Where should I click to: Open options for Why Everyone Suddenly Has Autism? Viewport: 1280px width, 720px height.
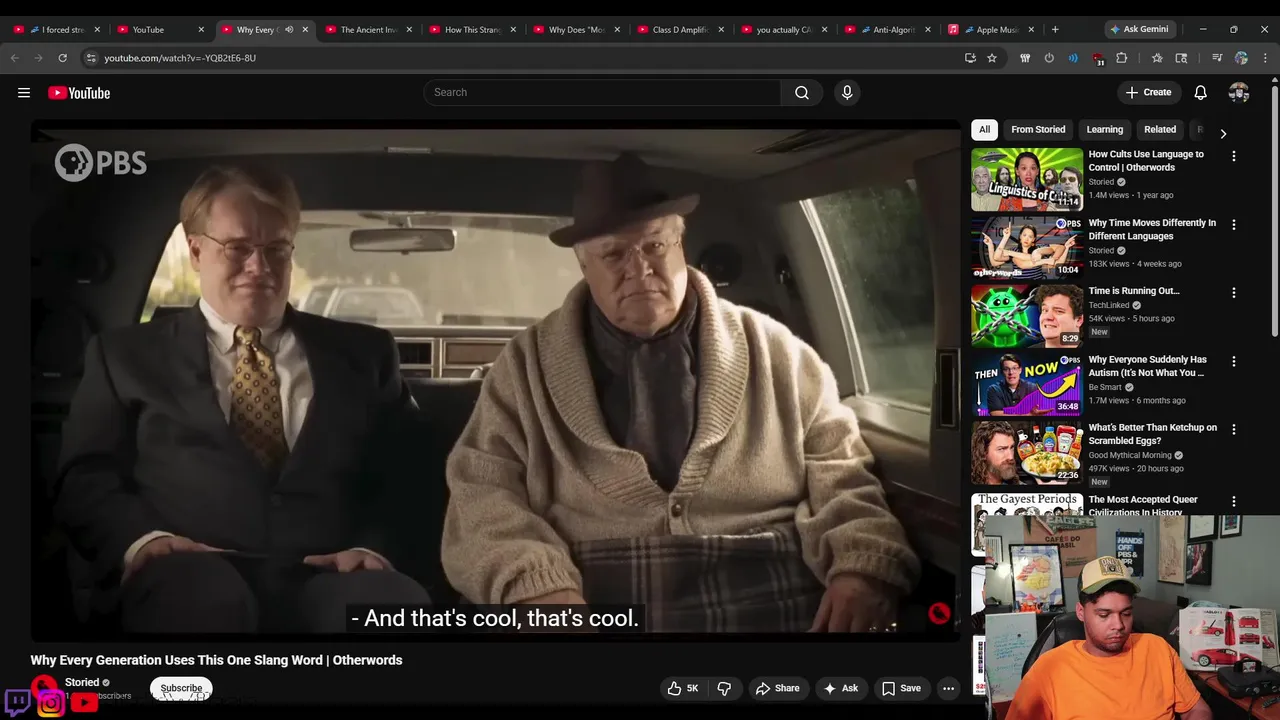point(1234,361)
